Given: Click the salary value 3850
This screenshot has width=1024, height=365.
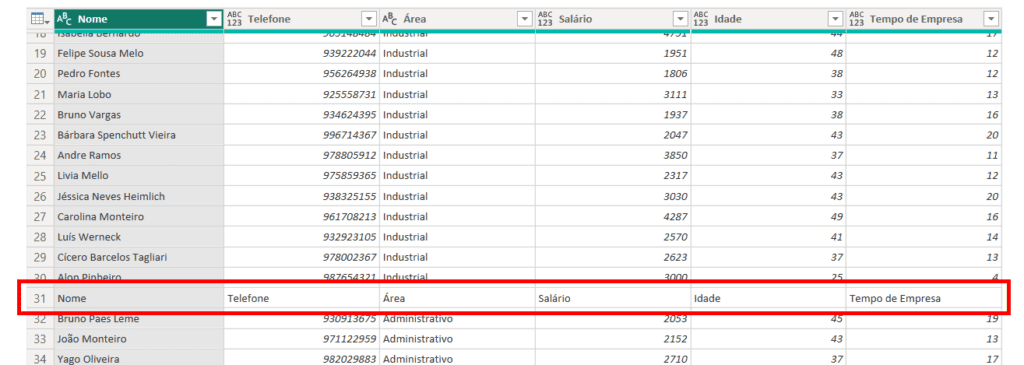Looking at the screenshot, I should click(x=675, y=155).
